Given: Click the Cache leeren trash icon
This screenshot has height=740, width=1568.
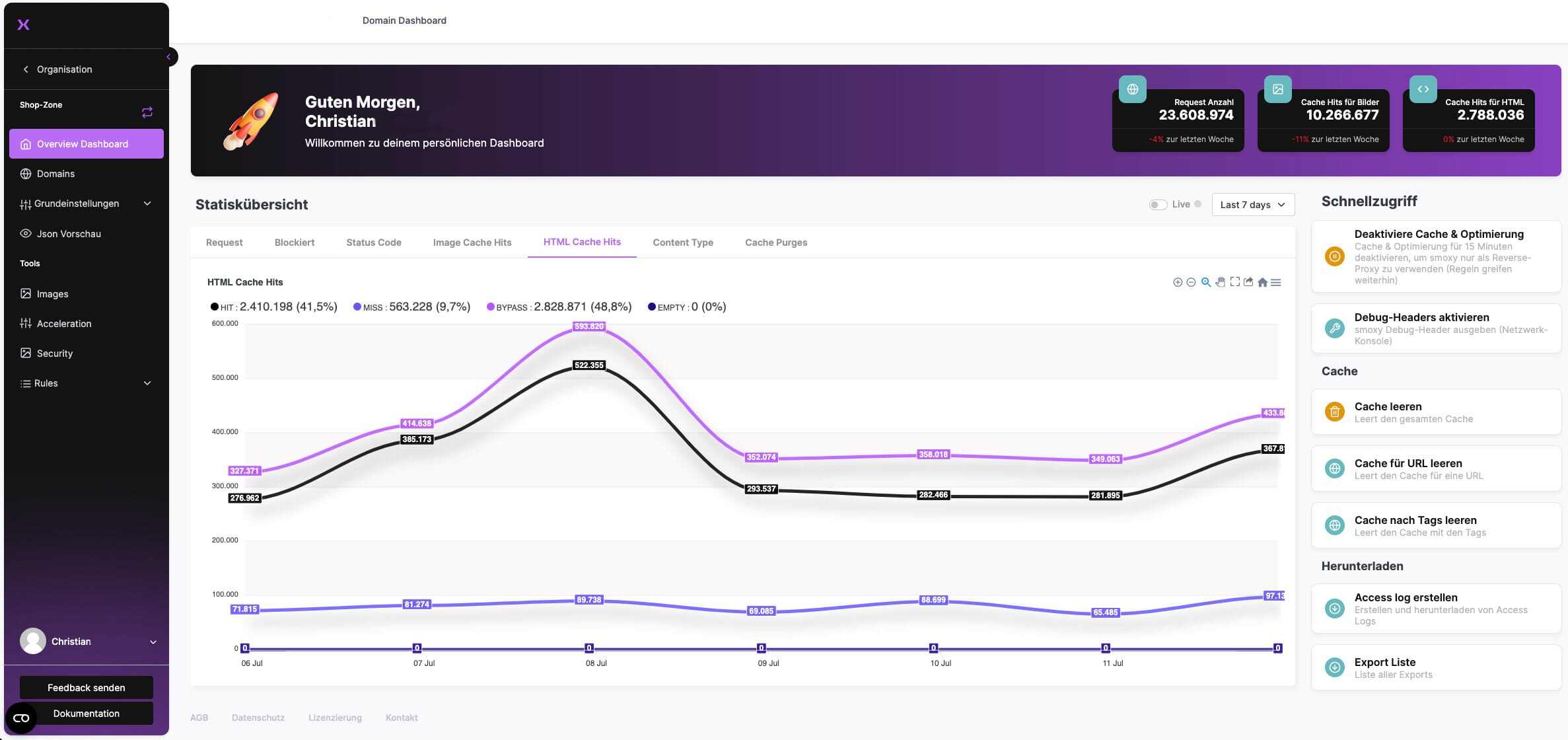Looking at the screenshot, I should click(x=1334, y=412).
